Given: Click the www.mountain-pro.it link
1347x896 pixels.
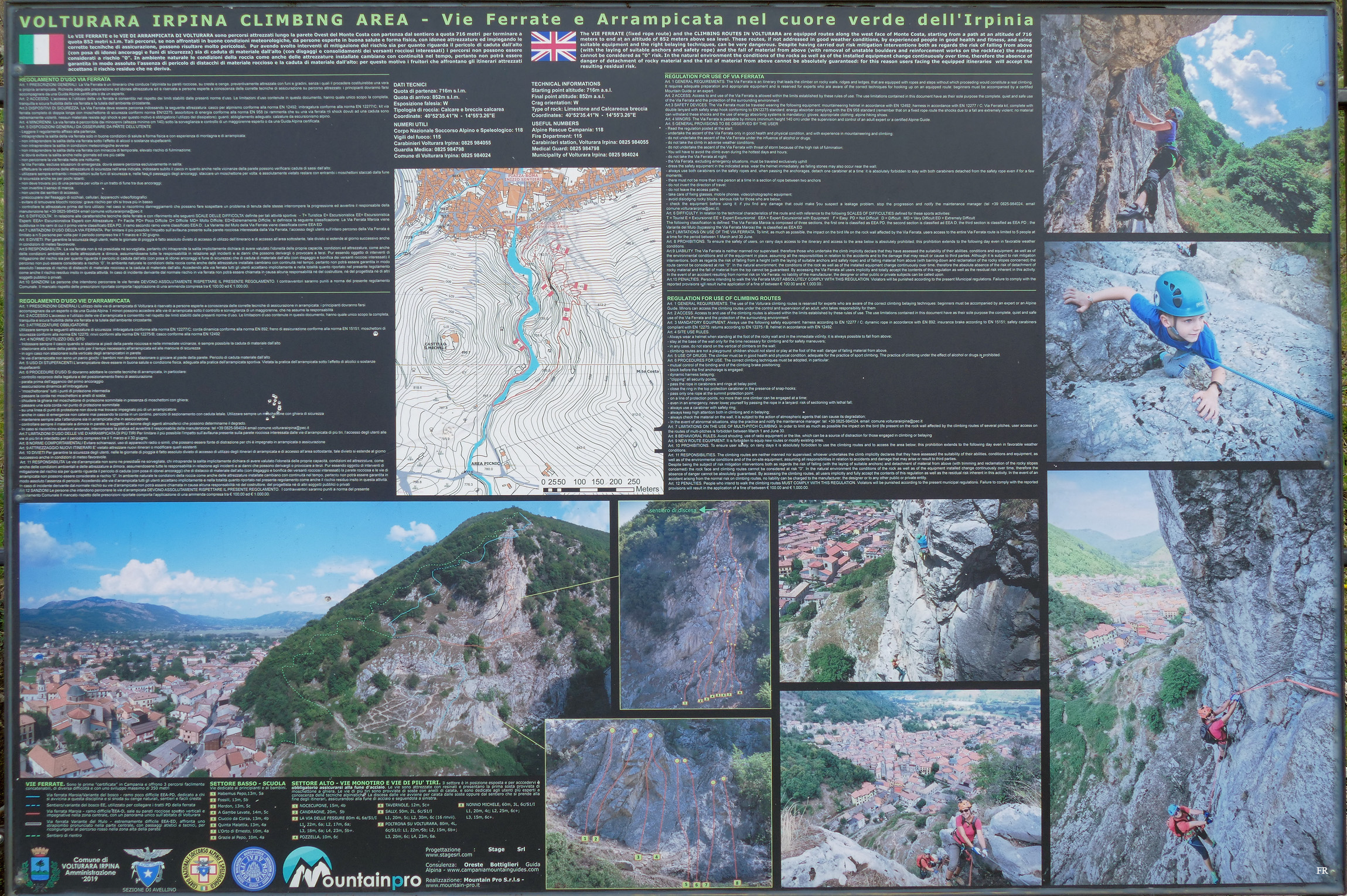Looking at the screenshot, I should (453, 885).
